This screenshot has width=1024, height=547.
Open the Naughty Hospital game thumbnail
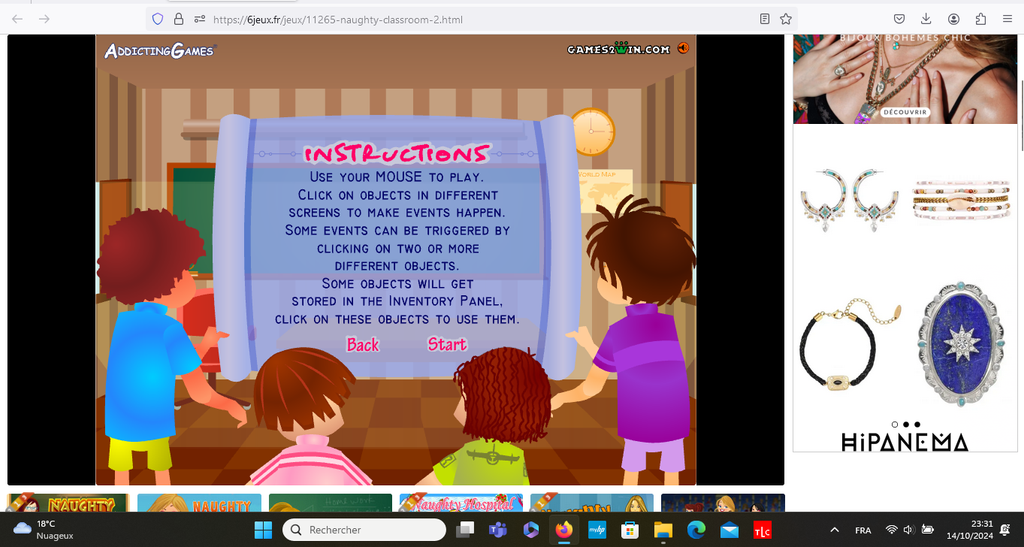tap(461, 503)
